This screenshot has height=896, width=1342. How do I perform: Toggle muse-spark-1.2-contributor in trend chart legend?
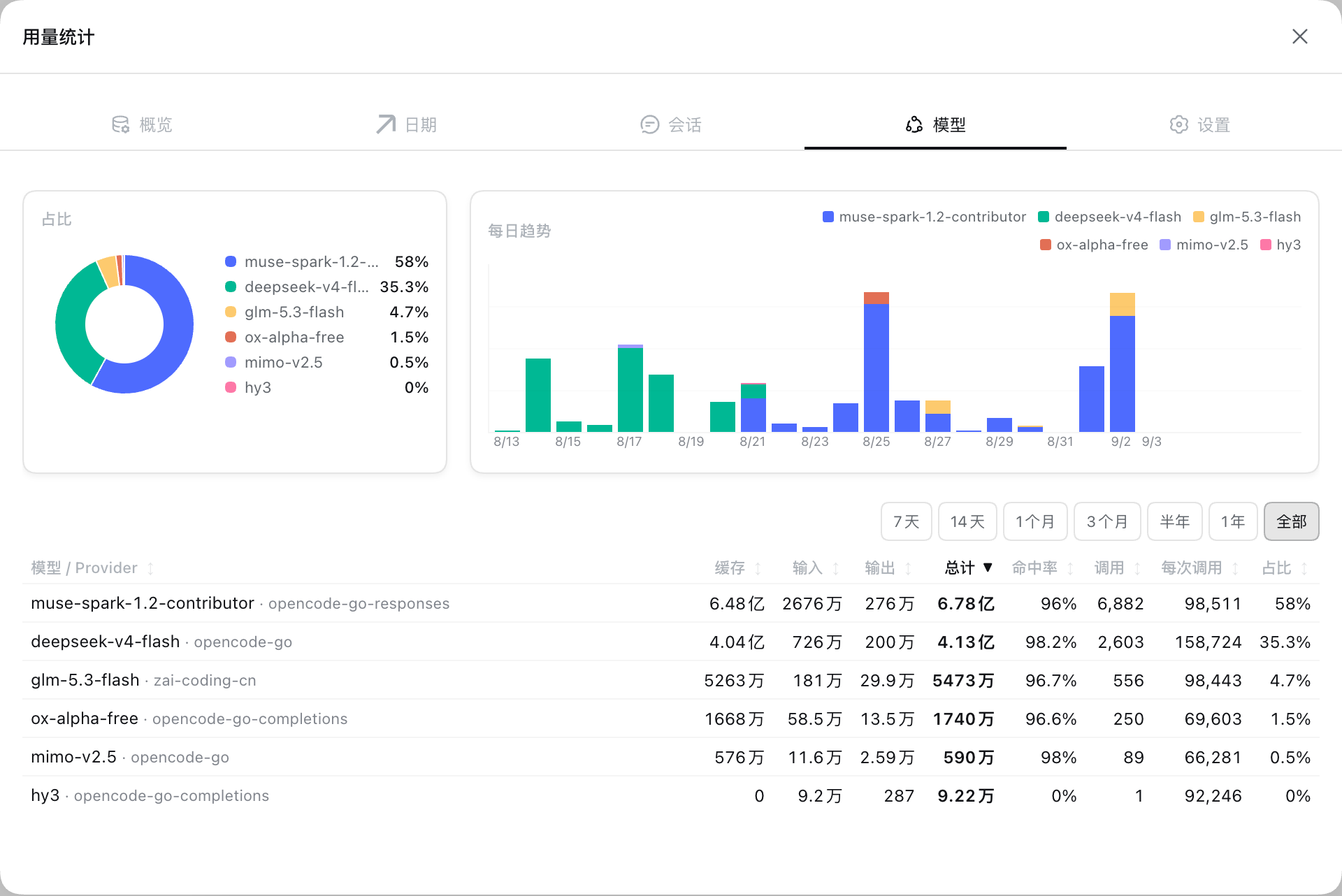924,217
